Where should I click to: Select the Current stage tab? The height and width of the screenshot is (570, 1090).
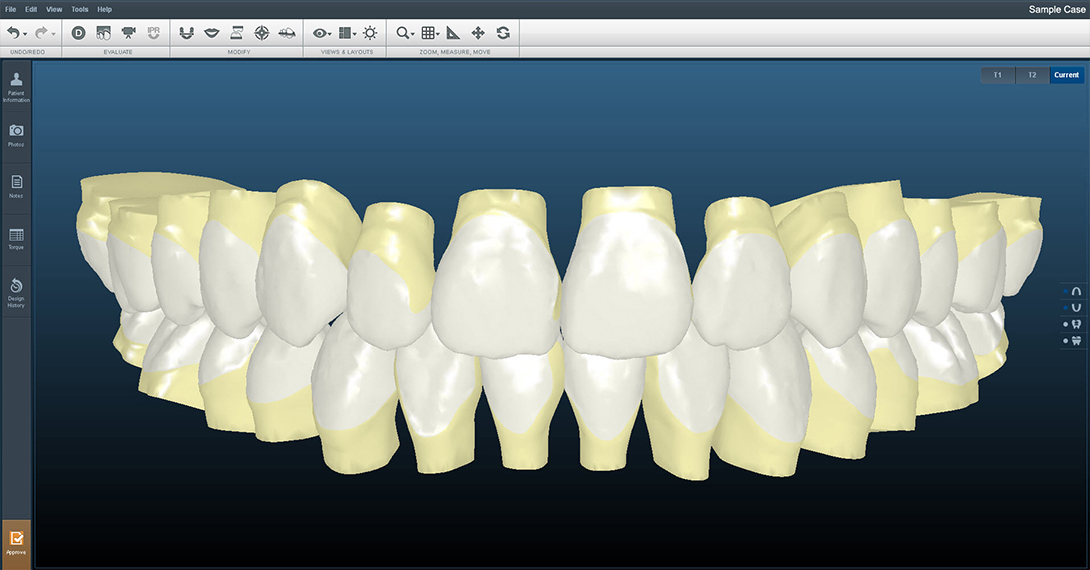click(x=1066, y=75)
